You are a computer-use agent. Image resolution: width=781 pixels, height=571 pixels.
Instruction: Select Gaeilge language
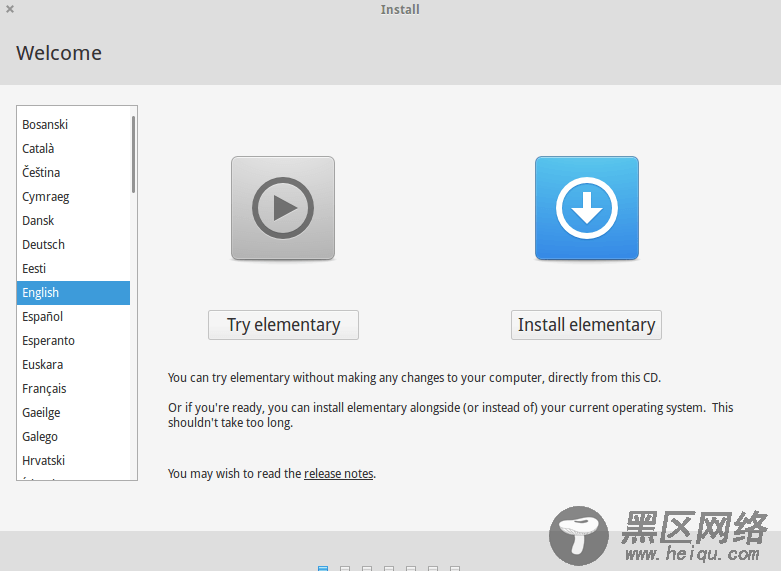73,413
